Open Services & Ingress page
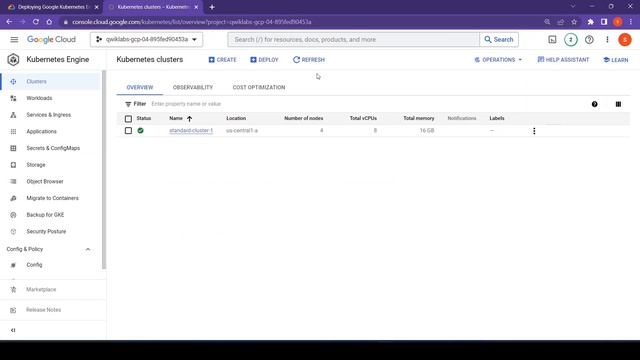The height and width of the screenshot is (360, 640). 50,115
